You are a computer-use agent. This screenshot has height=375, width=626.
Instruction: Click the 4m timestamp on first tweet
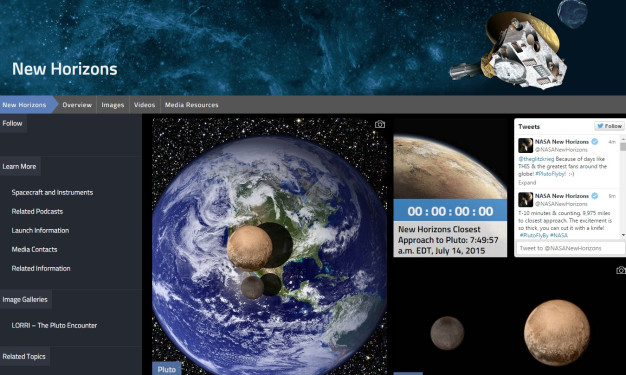(612, 142)
